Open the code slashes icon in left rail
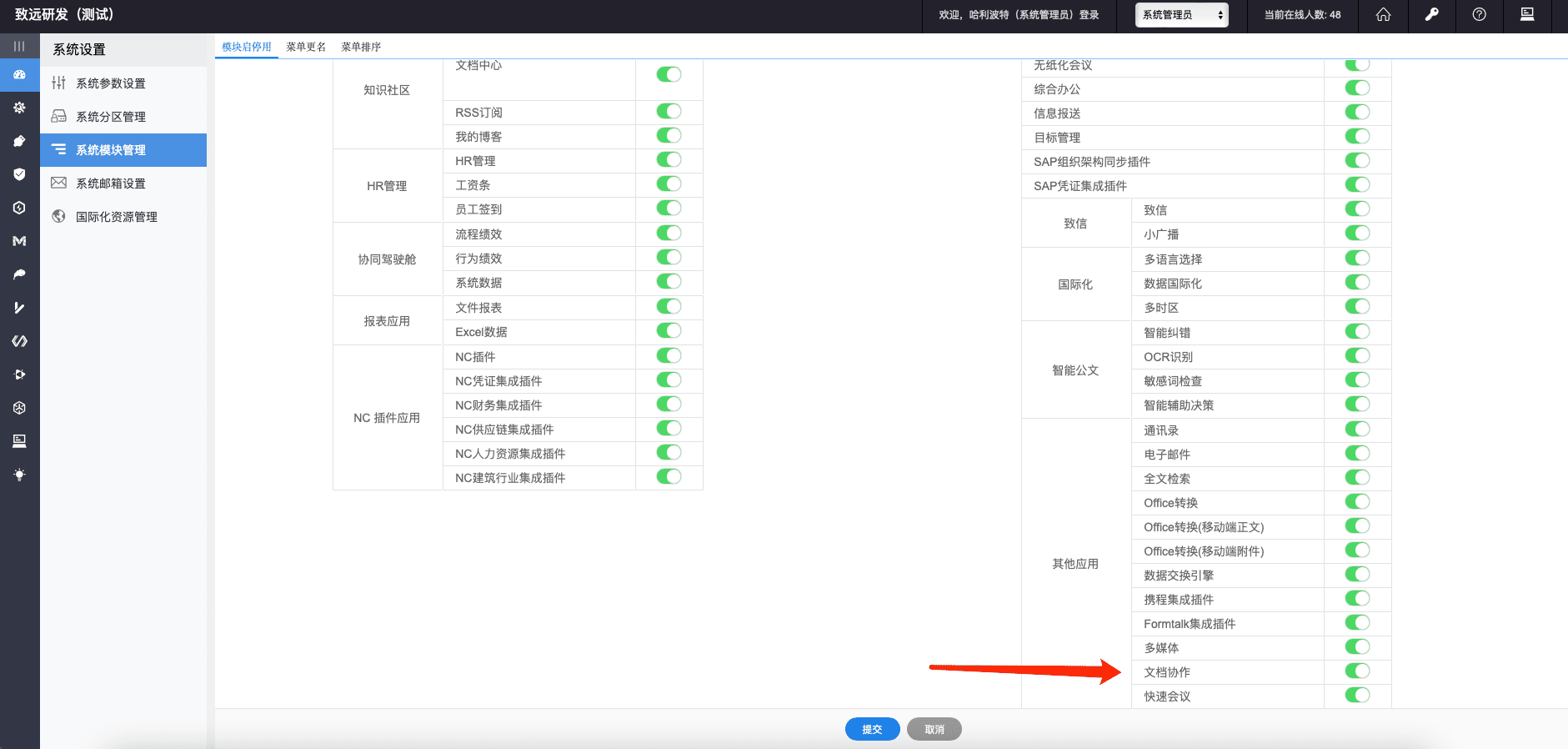 click(19, 341)
